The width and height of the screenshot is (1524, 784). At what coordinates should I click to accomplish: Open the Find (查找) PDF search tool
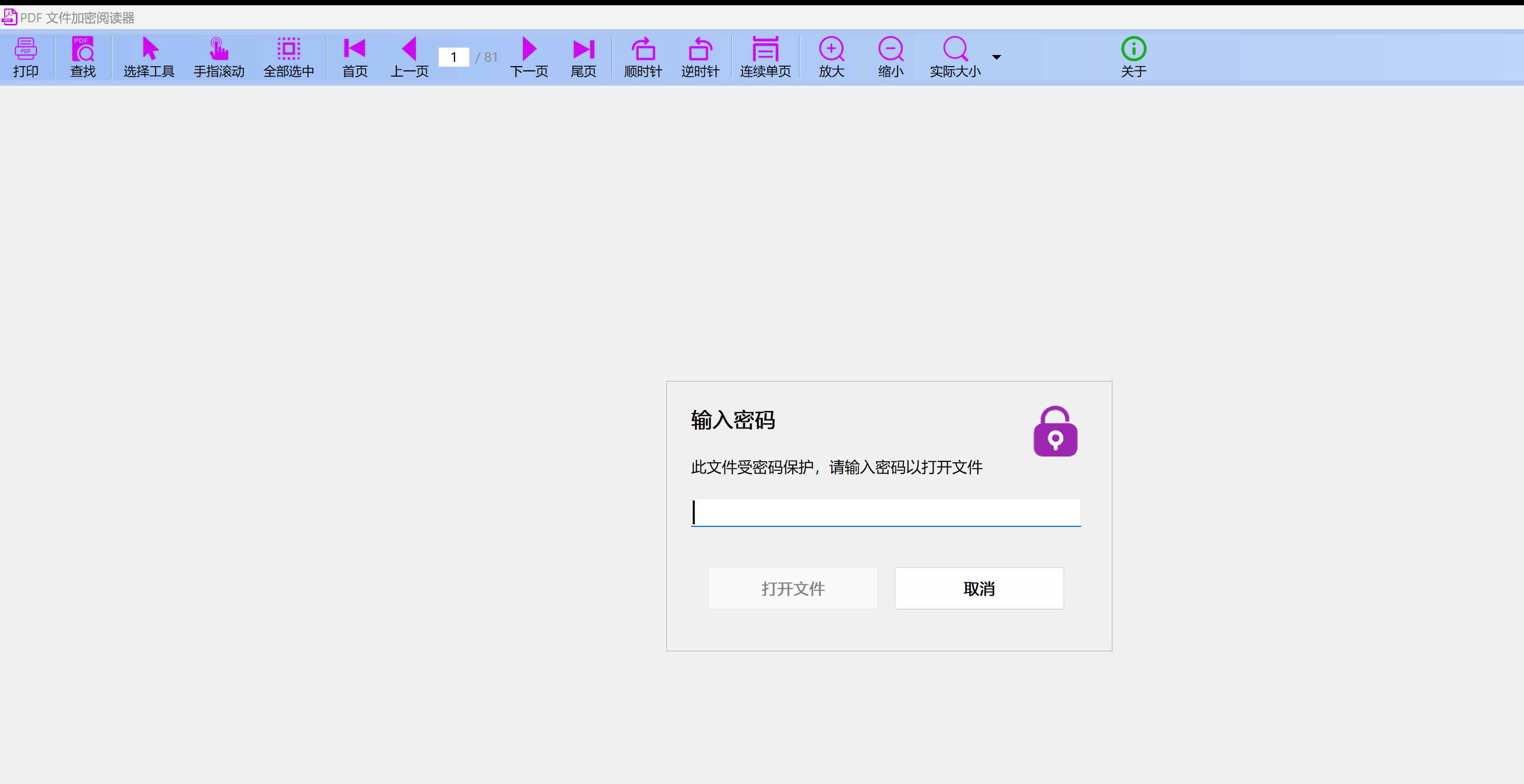[x=83, y=57]
